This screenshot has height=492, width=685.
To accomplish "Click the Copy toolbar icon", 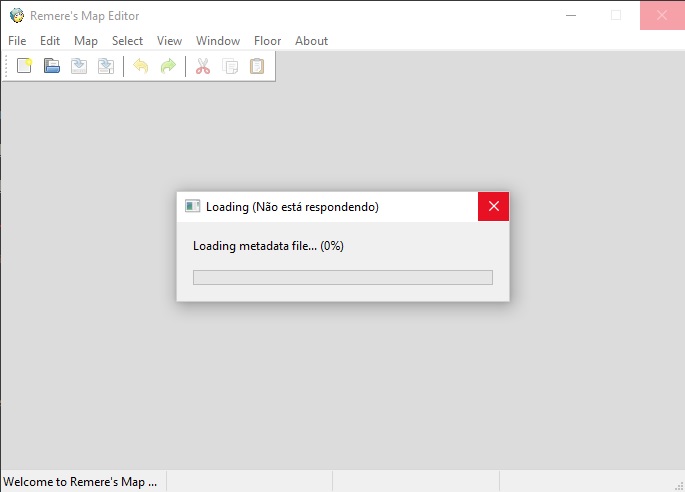I will [230, 67].
